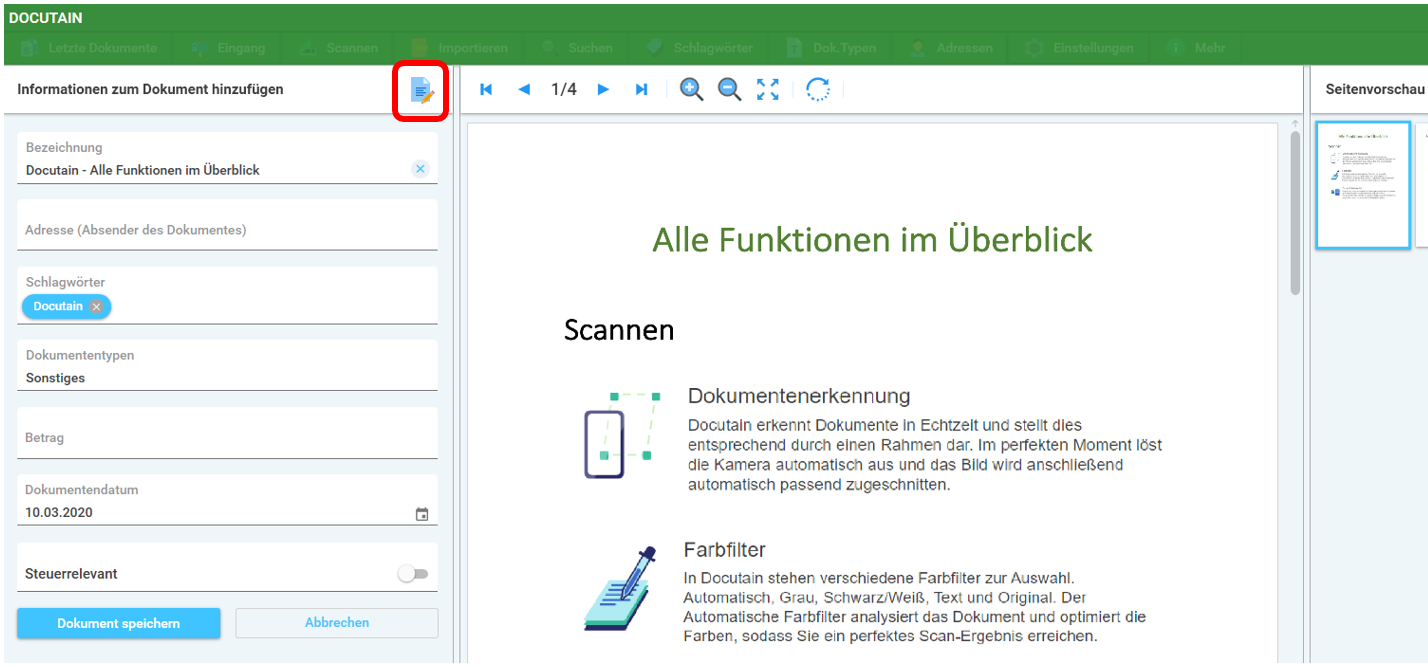Open the Adressen menu item
Image resolution: width=1428 pixels, height=667 pixels.
click(x=952, y=48)
